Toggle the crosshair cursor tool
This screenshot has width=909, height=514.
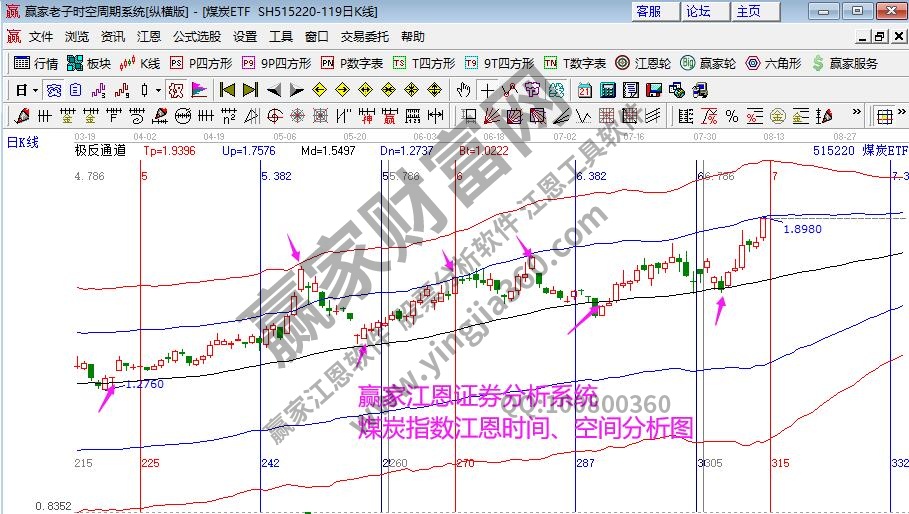(x=488, y=90)
